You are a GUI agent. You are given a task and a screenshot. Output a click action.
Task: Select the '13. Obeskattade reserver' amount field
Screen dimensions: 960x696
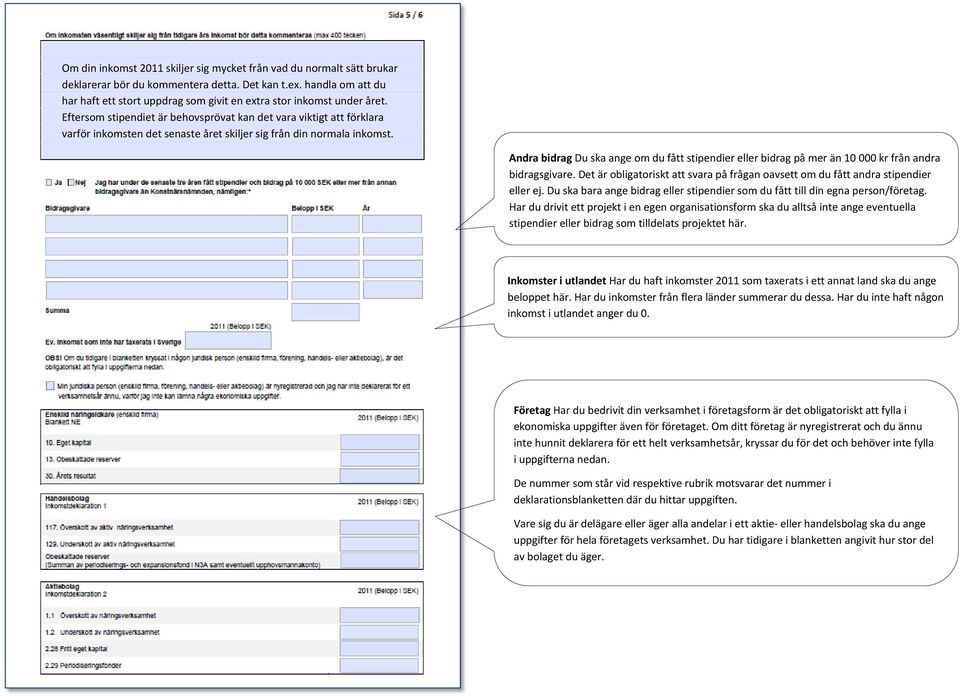click(x=380, y=459)
